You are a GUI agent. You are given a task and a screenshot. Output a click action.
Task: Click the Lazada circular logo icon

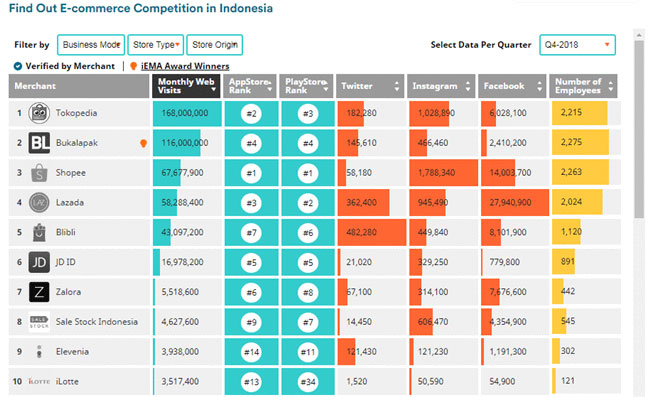[39, 203]
